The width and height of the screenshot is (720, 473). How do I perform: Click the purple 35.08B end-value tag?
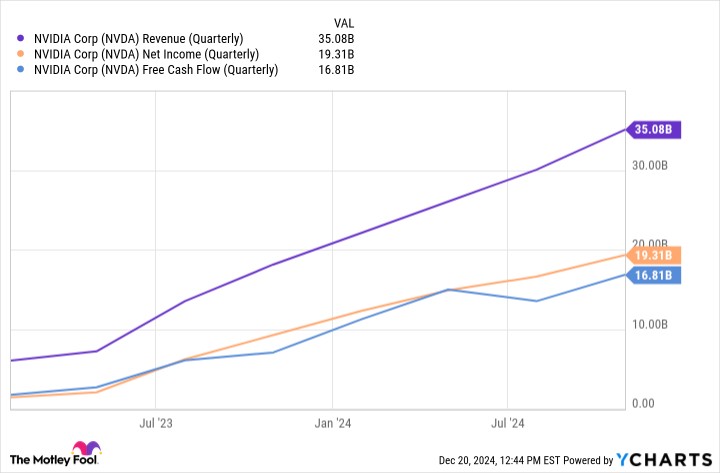[x=653, y=130]
